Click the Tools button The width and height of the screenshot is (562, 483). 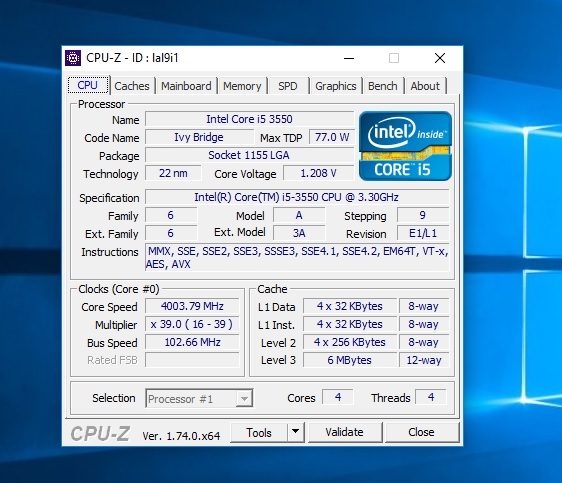click(x=259, y=432)
